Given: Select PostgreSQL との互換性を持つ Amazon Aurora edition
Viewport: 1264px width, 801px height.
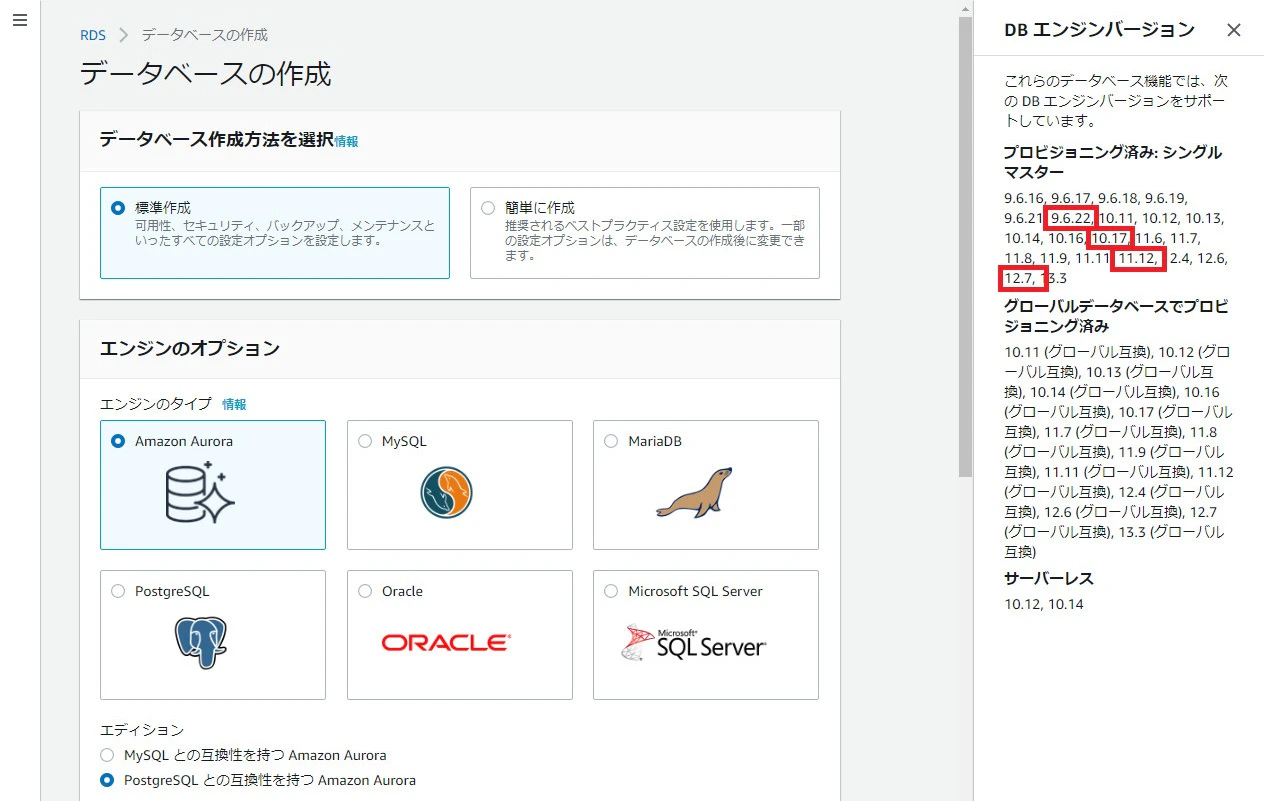Looking at the screenshot, I should click(107, 780).
